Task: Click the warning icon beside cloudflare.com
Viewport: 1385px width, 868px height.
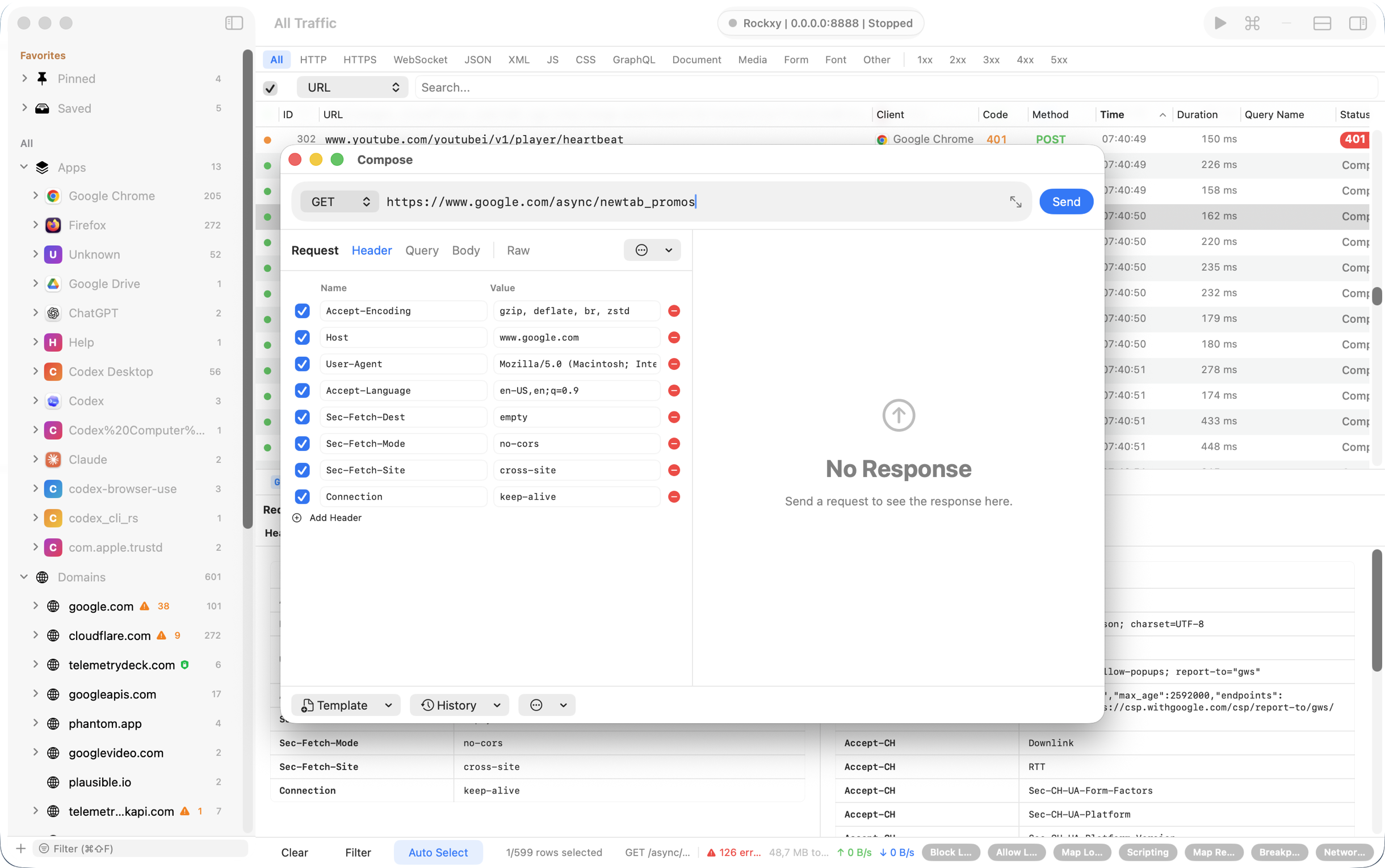Action: (x=161, y=635)
